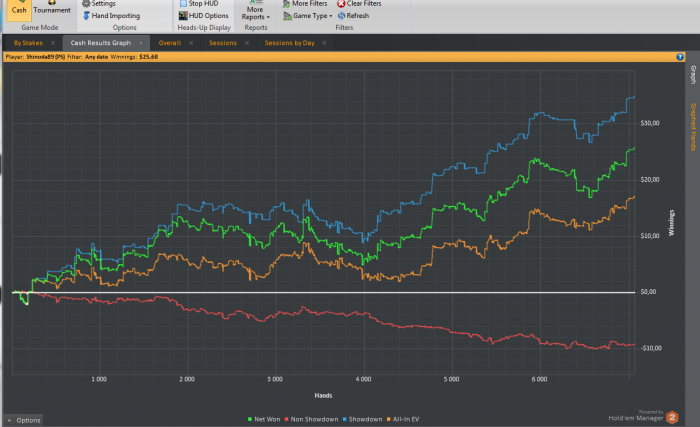The width and height of the screenshot is (700, 427).
Task: Clear Filters with the red X icon
Action: pos(341,4)
